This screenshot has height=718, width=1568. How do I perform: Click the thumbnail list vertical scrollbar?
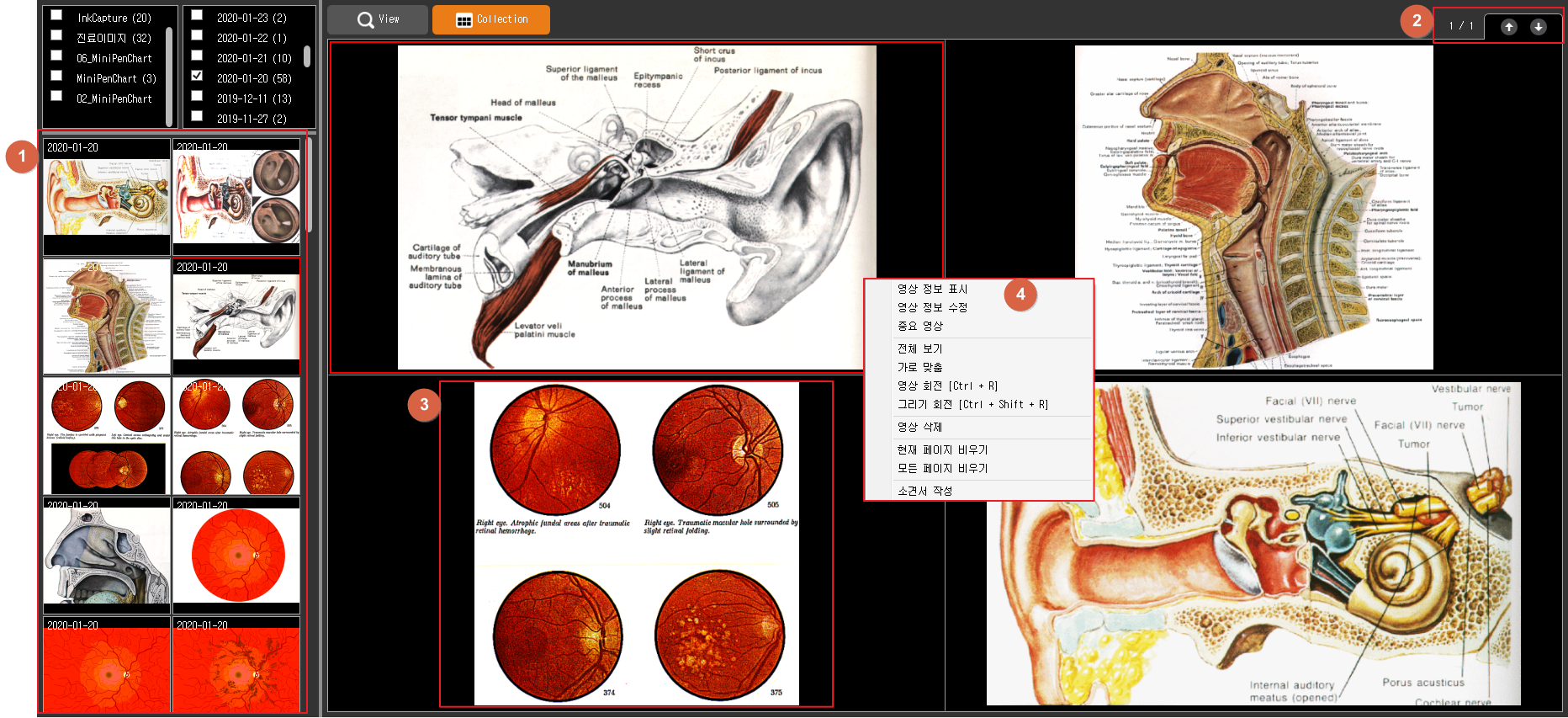click(x=310, y=185)
